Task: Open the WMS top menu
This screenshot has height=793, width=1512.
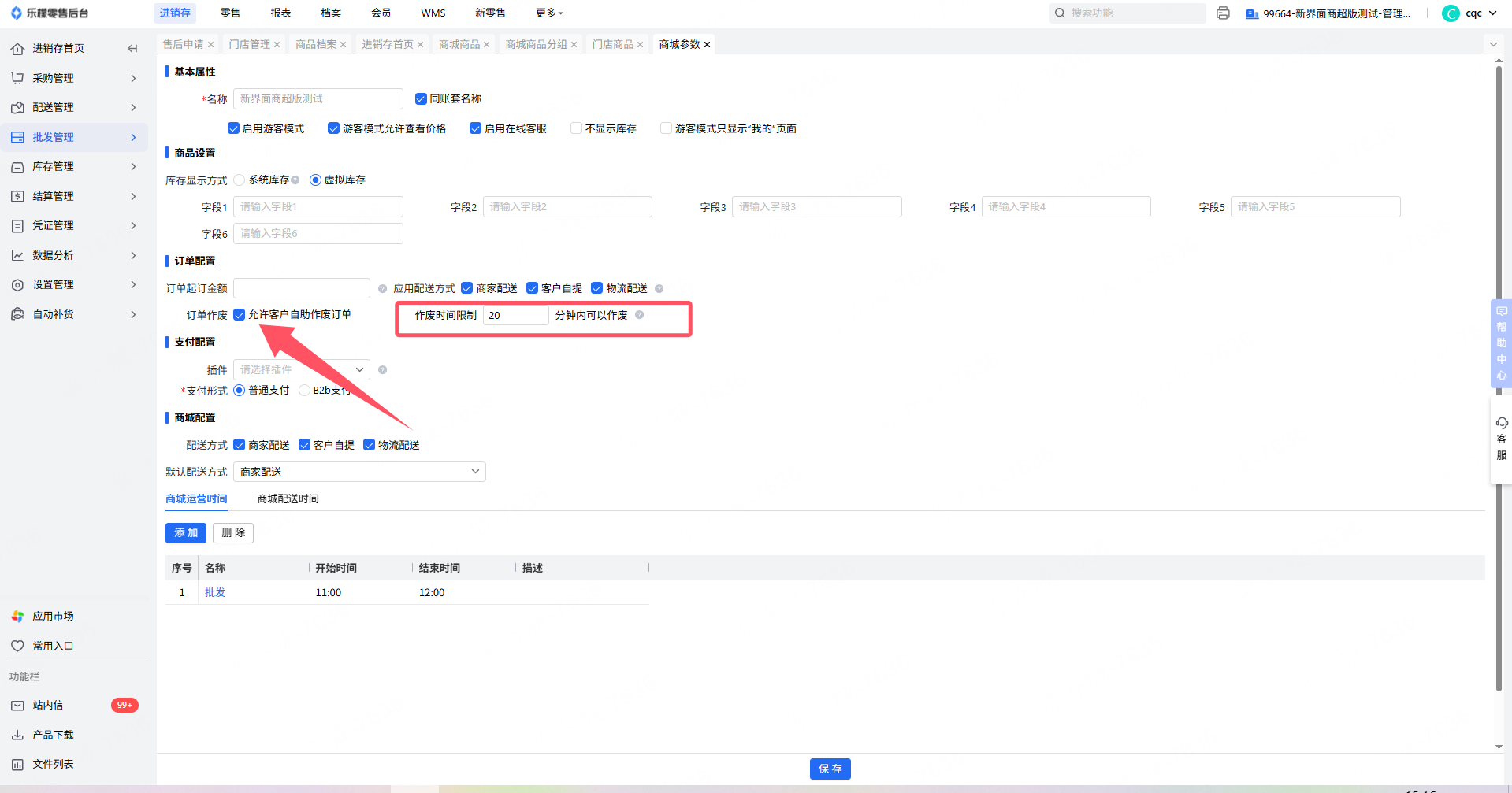Action: 433,13
